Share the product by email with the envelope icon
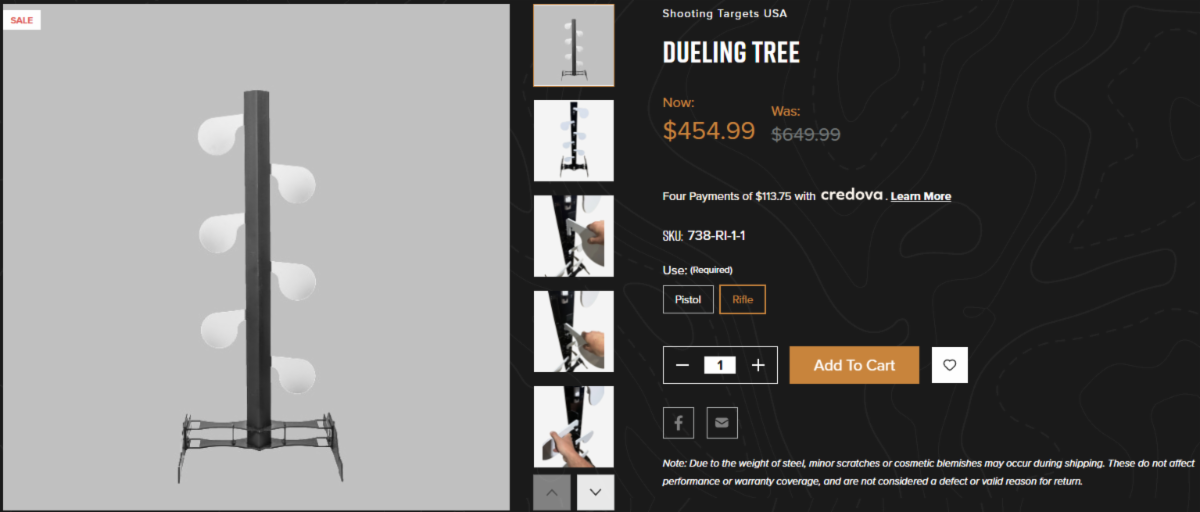 (x=722, y=422)
